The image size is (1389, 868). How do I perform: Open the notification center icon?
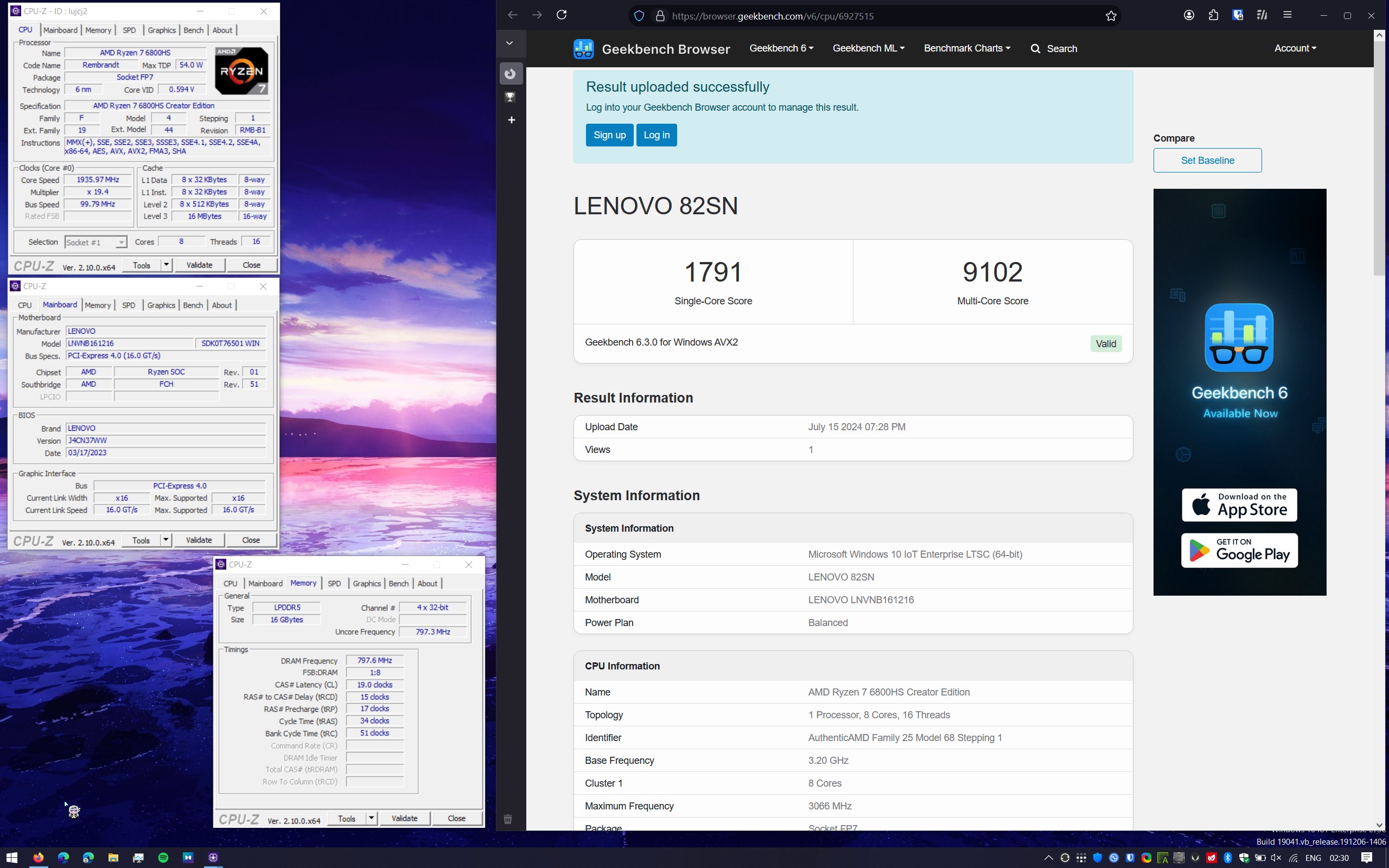[x=1367, y=858]
